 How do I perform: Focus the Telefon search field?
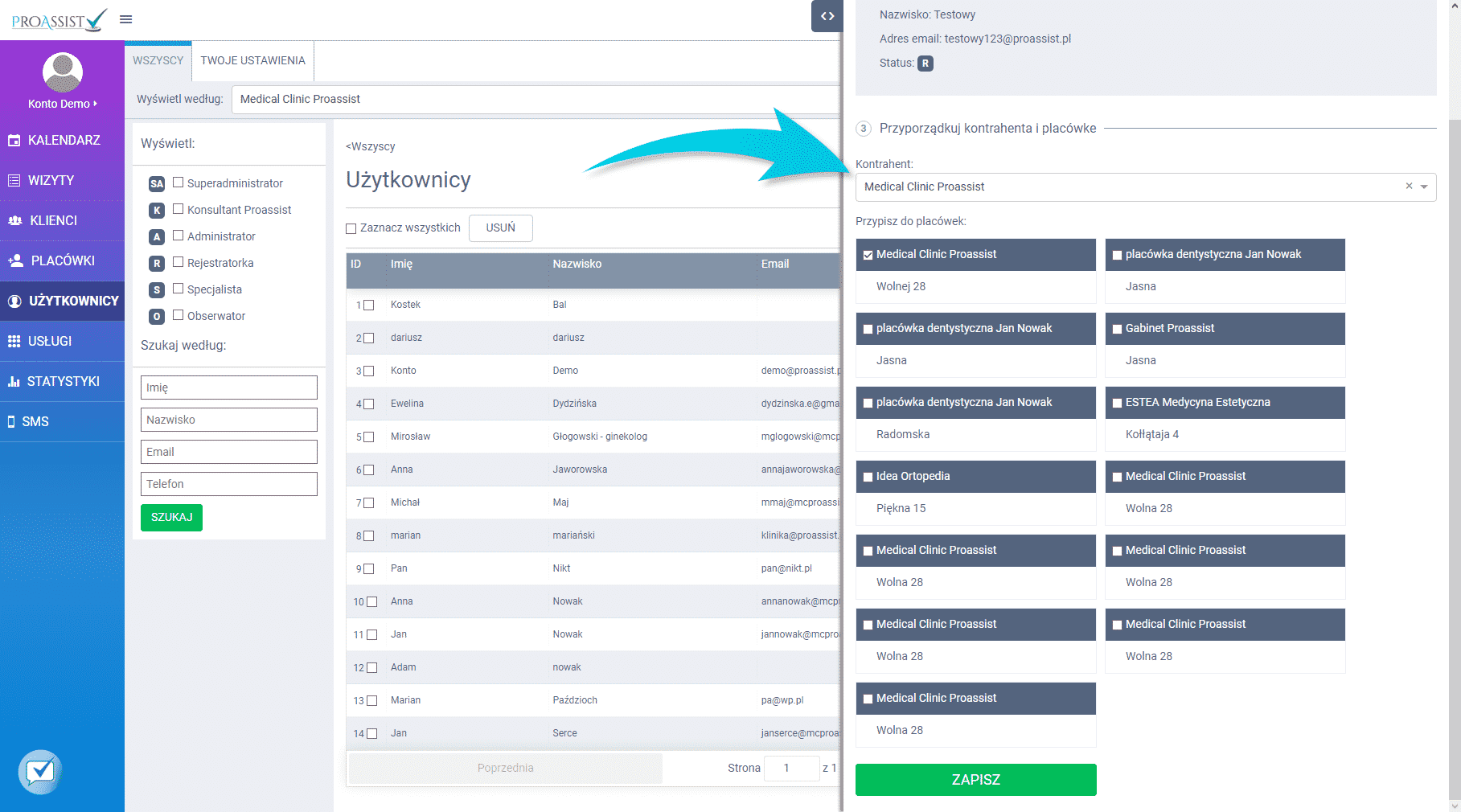click(x=229, y=484)
